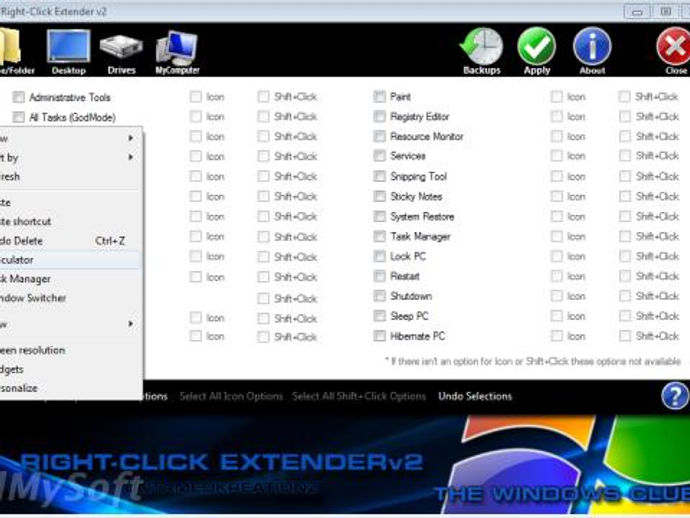
Task: Choose Personalize in the context menu
Action: click(70, 388)
